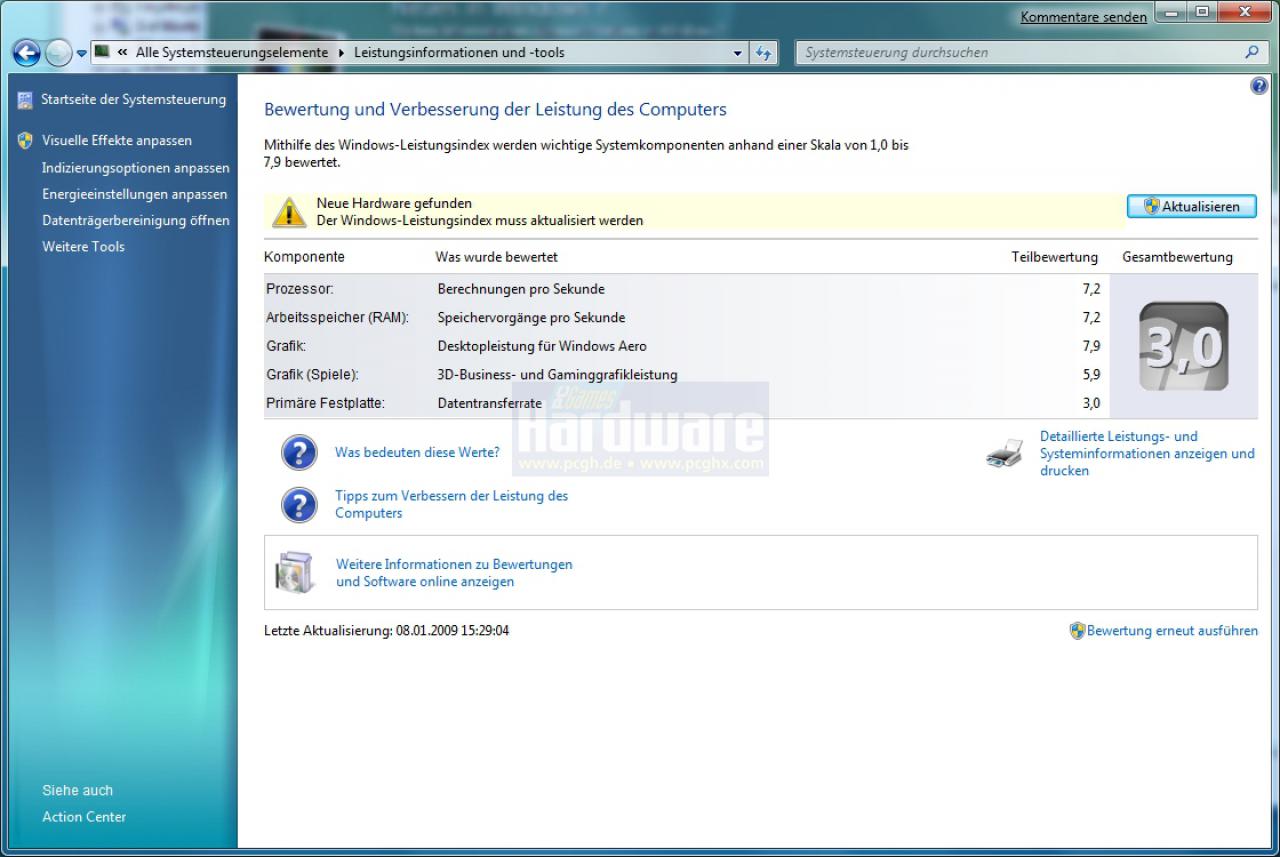Screen dimensions: 1280x857
Task: Click the 'Aktualisieren' button
Action: (1192, 206)
